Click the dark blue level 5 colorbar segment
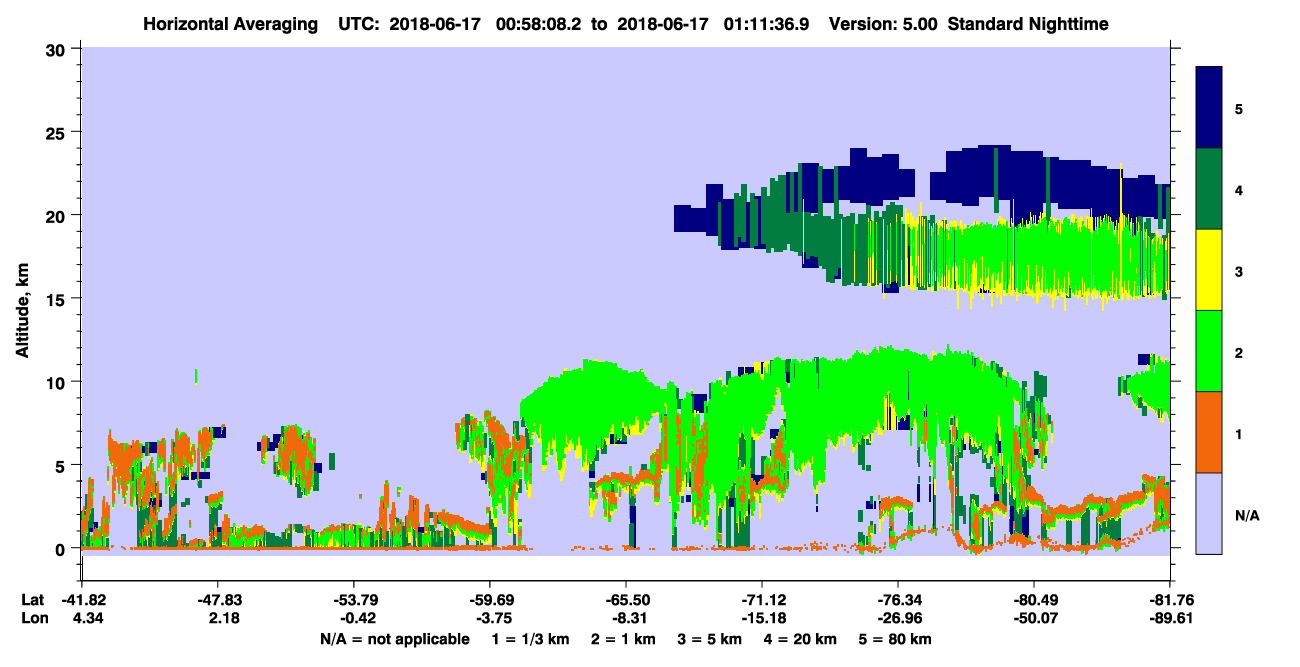This screenshot has width=1300, height=667. click(1209, 108)
